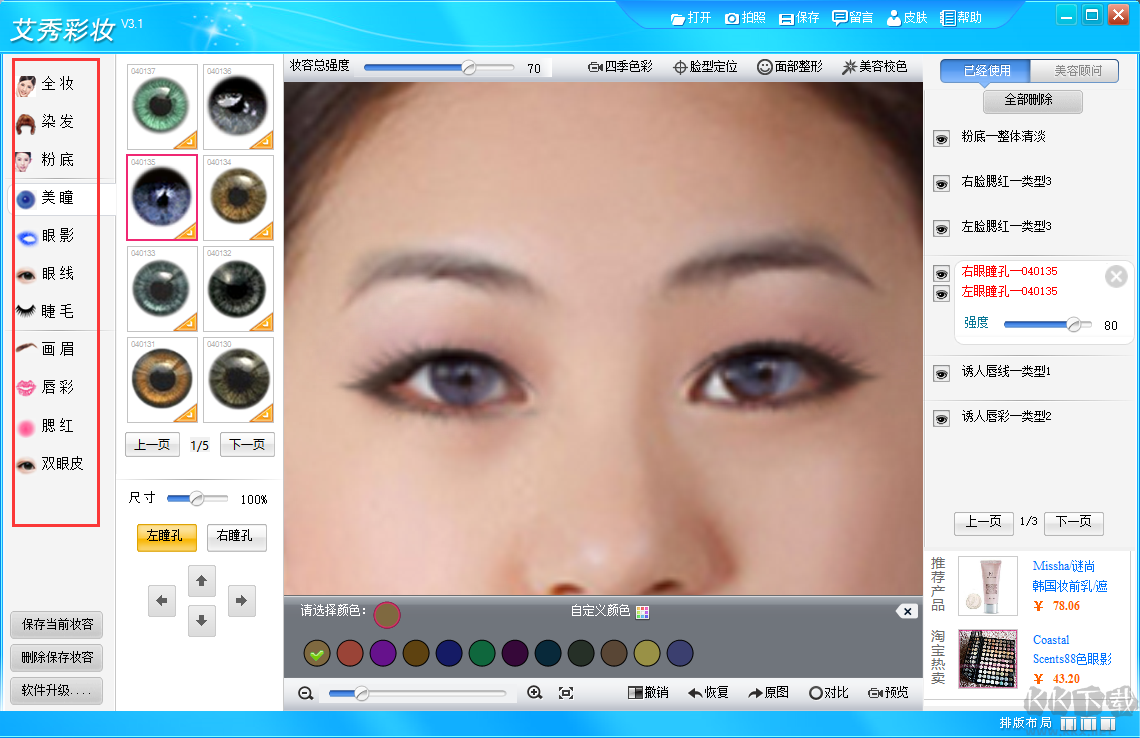The height and width of the screenshot is (738, 1140).
Task: Open the 美容校色 color correction tool
Action: pos(876,67)
